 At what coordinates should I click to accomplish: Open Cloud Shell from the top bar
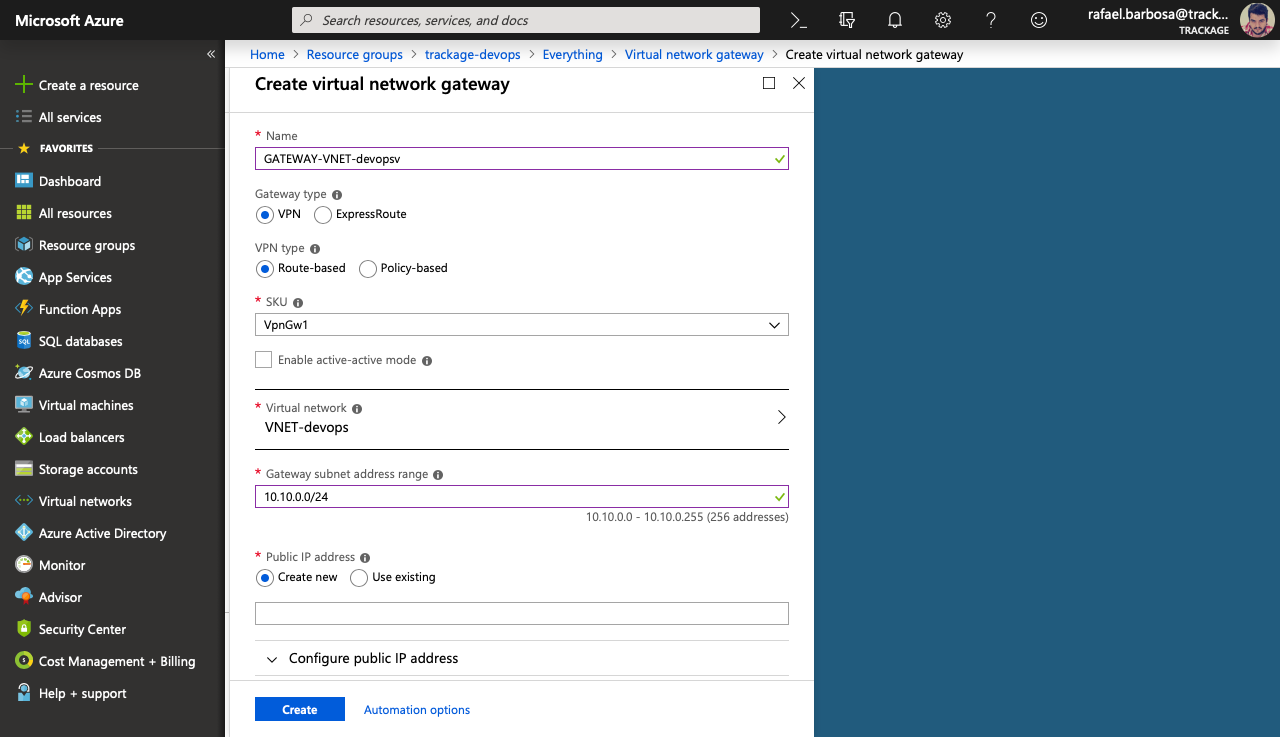[798, 20]
